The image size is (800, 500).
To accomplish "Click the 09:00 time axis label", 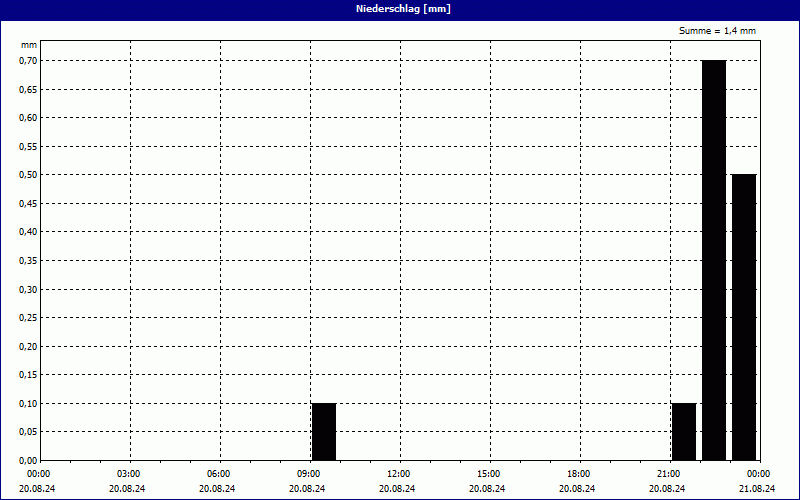I will click(x=308, y=474).
